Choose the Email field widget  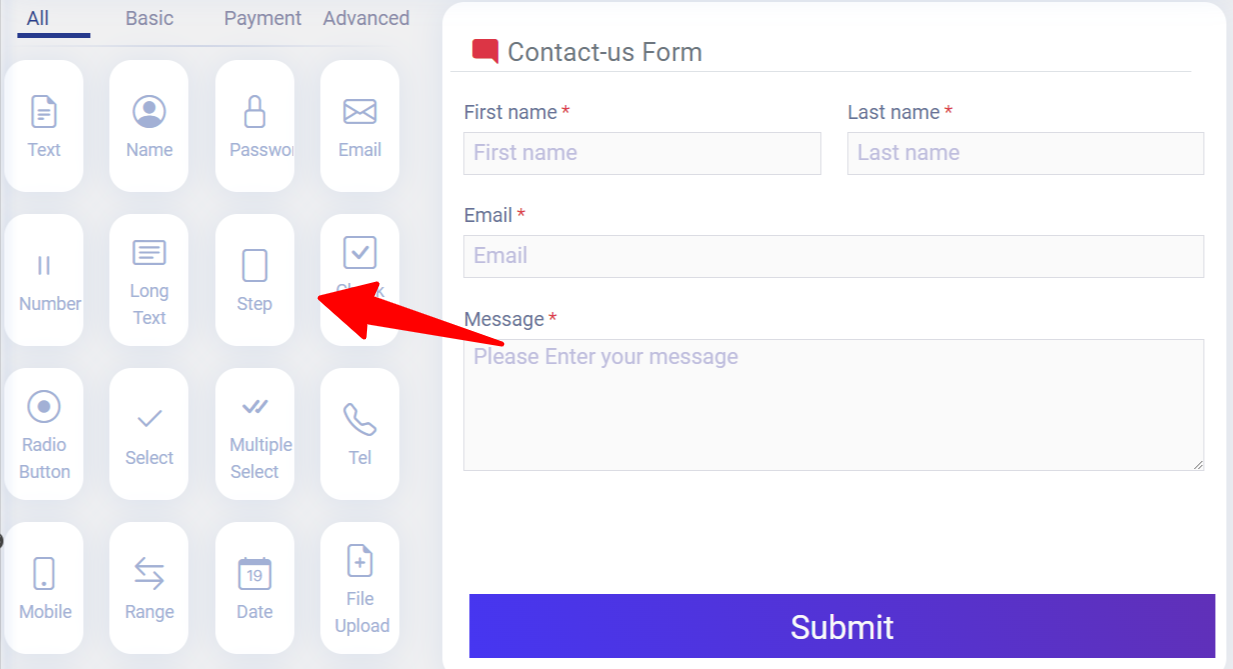359,125
